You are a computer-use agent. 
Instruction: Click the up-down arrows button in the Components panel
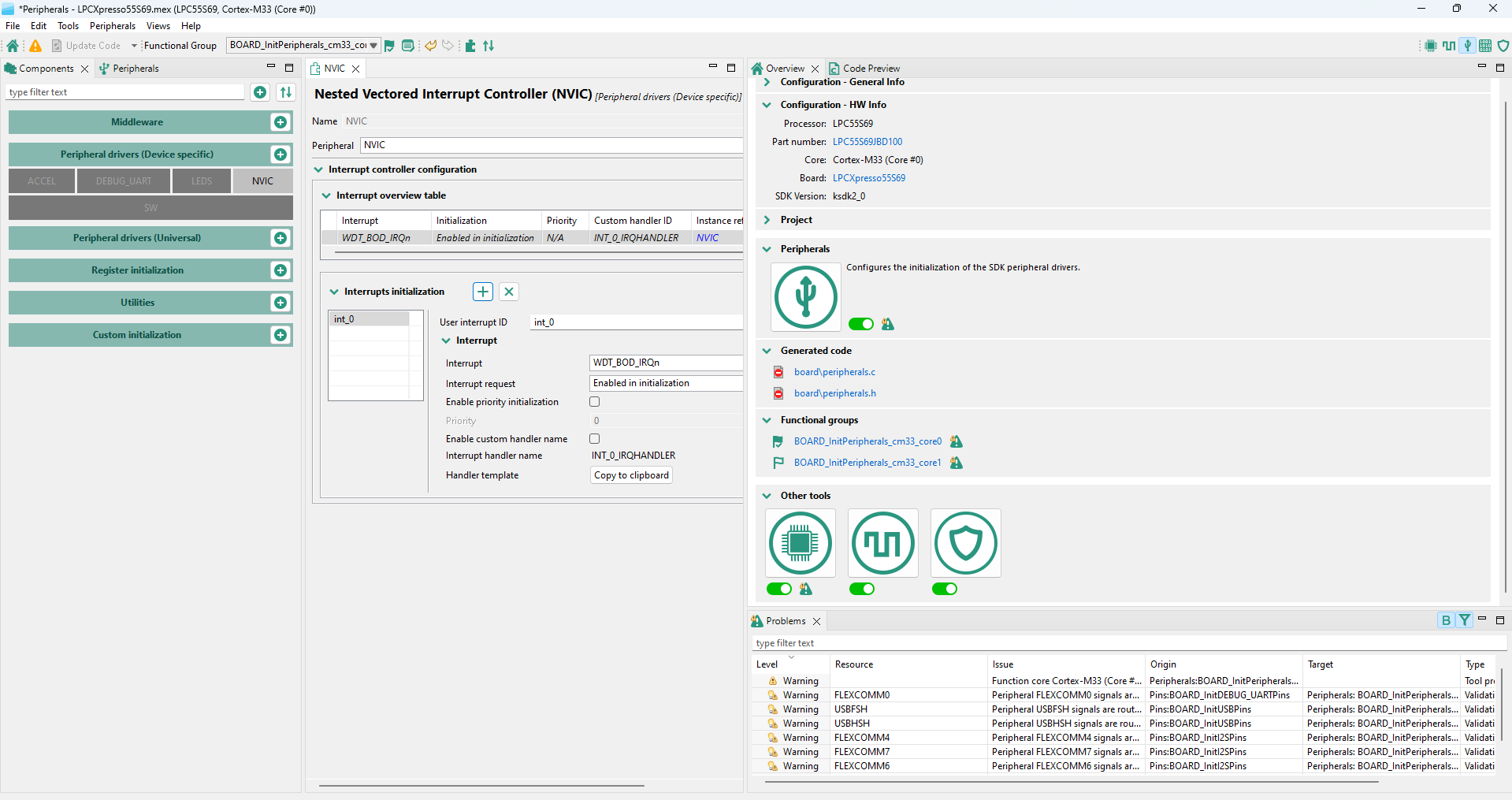286,92
